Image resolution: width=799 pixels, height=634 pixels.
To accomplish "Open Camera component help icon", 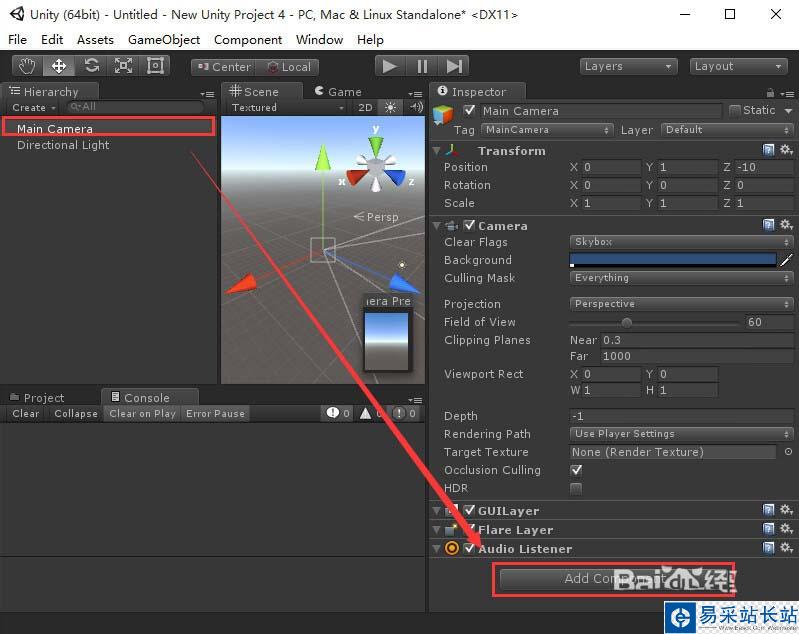I will point(768,225).
